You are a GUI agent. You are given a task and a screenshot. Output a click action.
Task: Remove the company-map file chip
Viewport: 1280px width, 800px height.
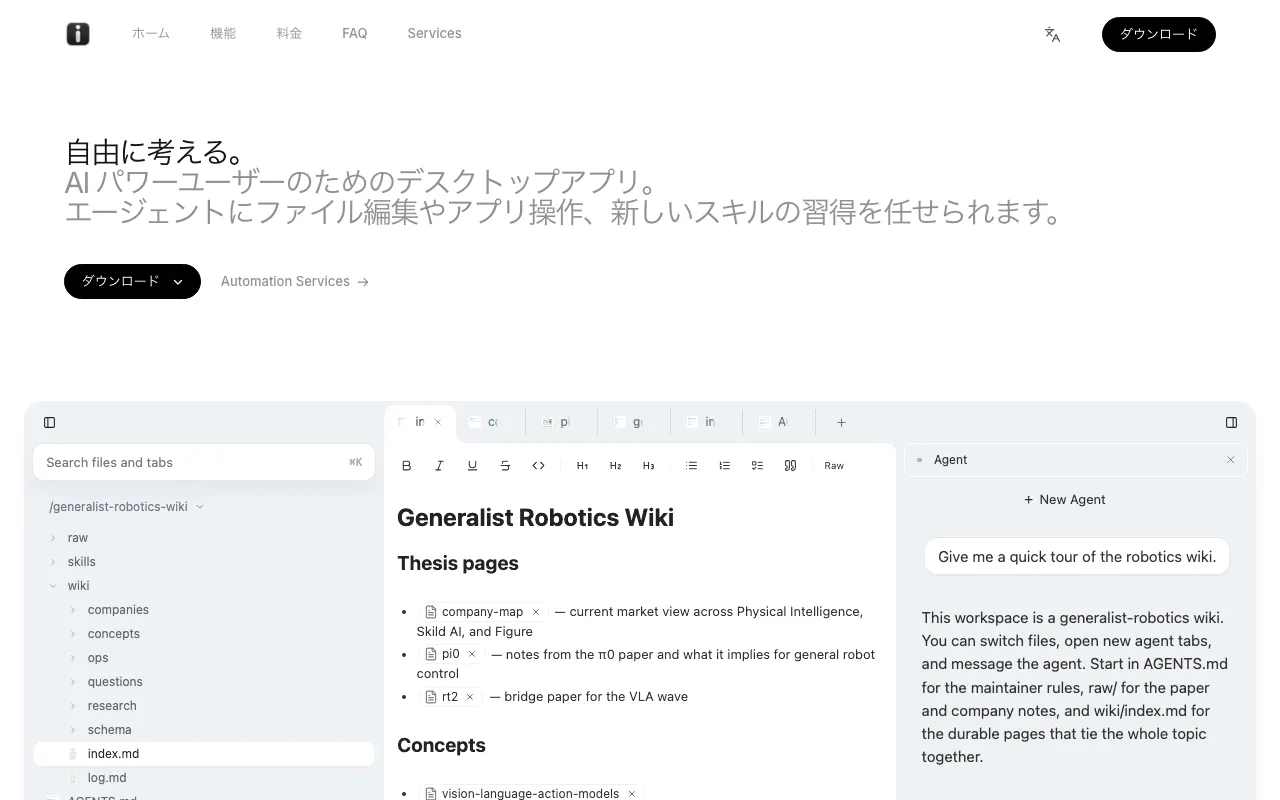coord(535,612)
